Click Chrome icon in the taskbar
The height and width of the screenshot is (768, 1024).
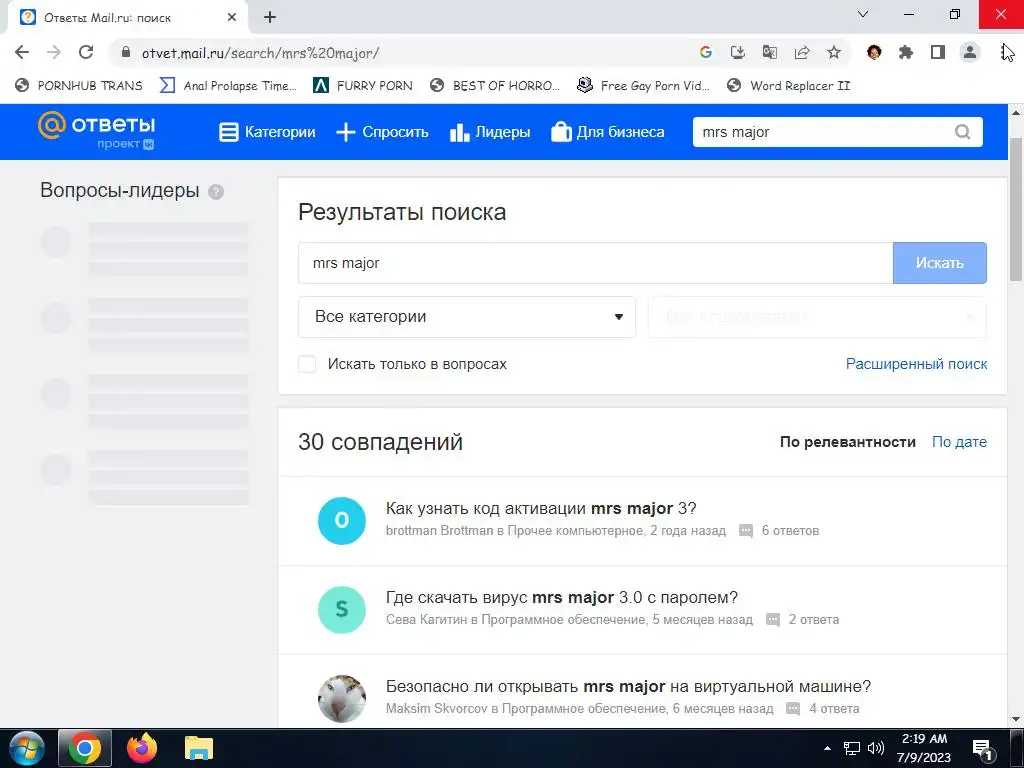(84, 748)
